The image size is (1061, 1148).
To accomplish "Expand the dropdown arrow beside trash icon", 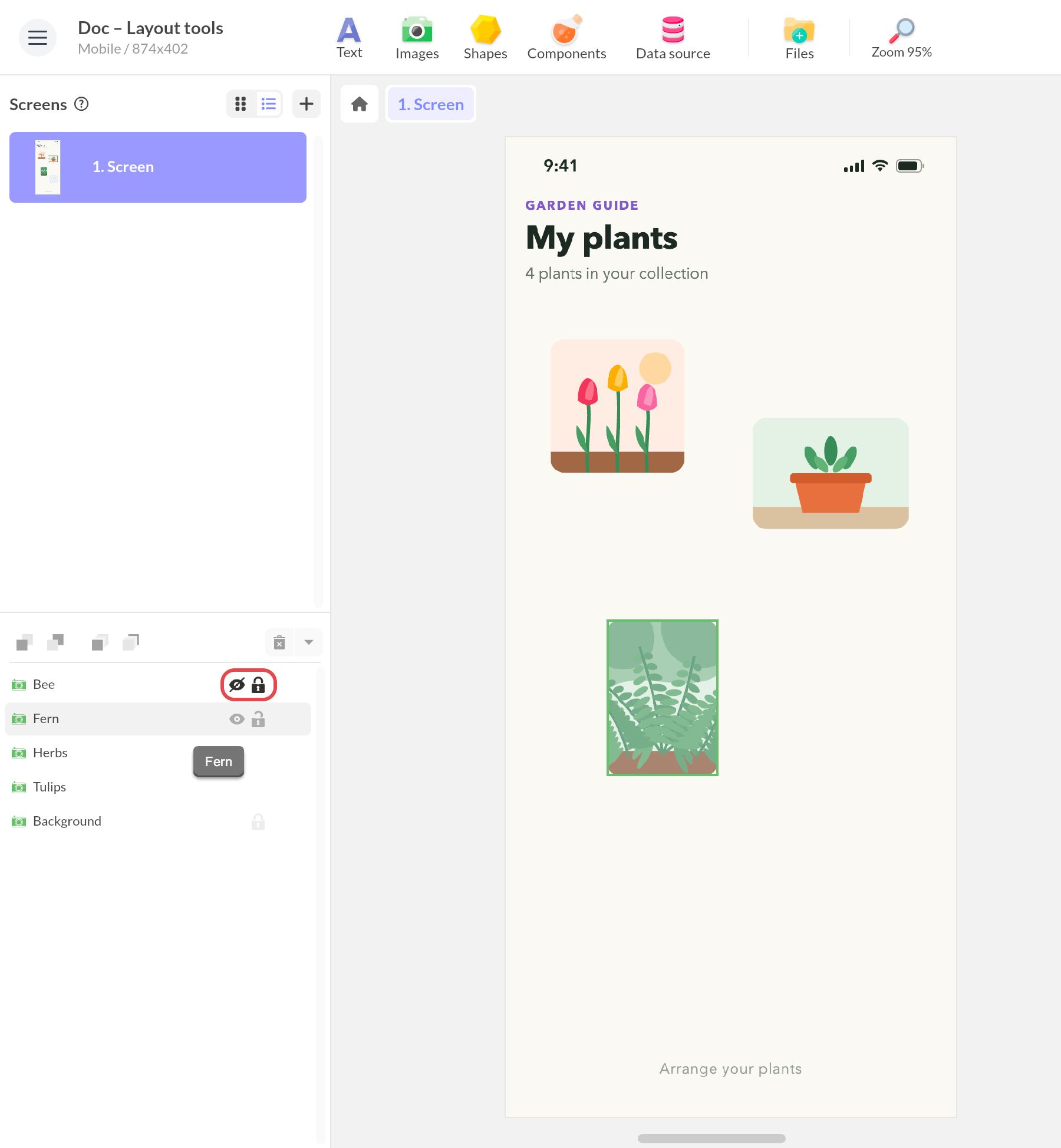I will [309, 642].
